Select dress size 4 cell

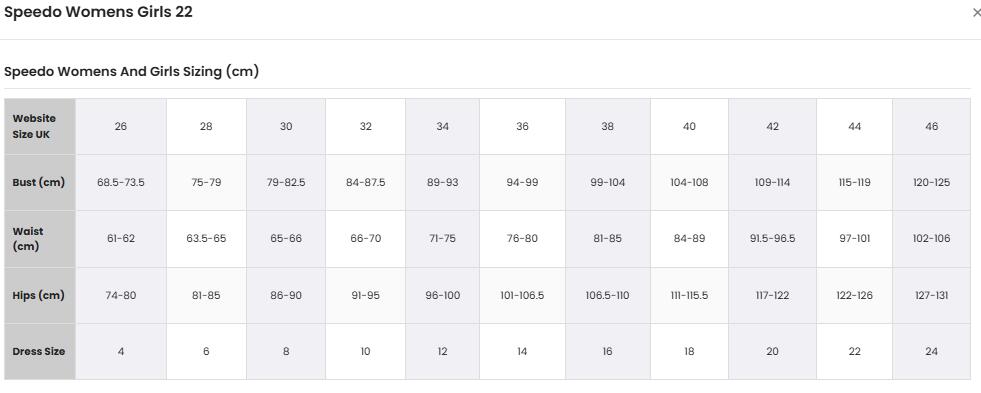tap(121, 352)
